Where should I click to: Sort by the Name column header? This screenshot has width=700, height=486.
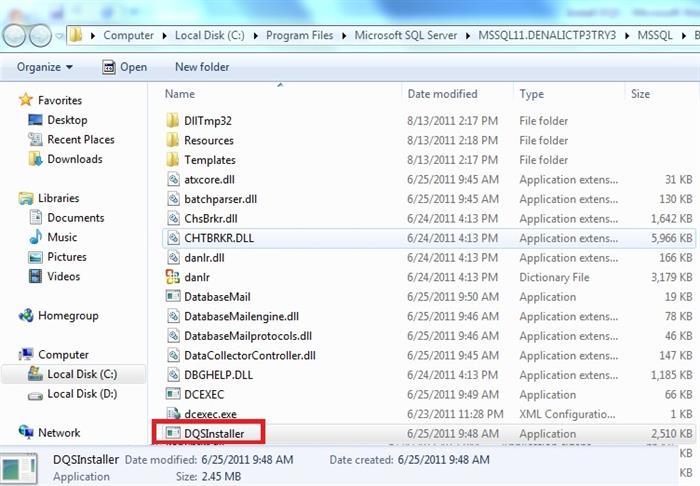pos(179,94)
